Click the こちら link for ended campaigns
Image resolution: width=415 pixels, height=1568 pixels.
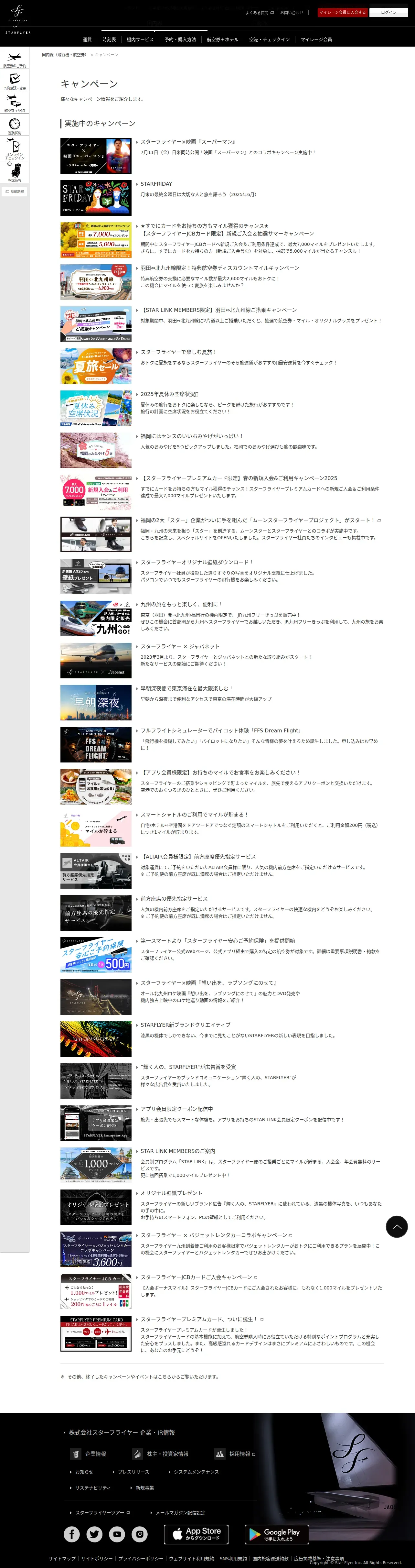pyautogui.click(x=164, y=1376)
